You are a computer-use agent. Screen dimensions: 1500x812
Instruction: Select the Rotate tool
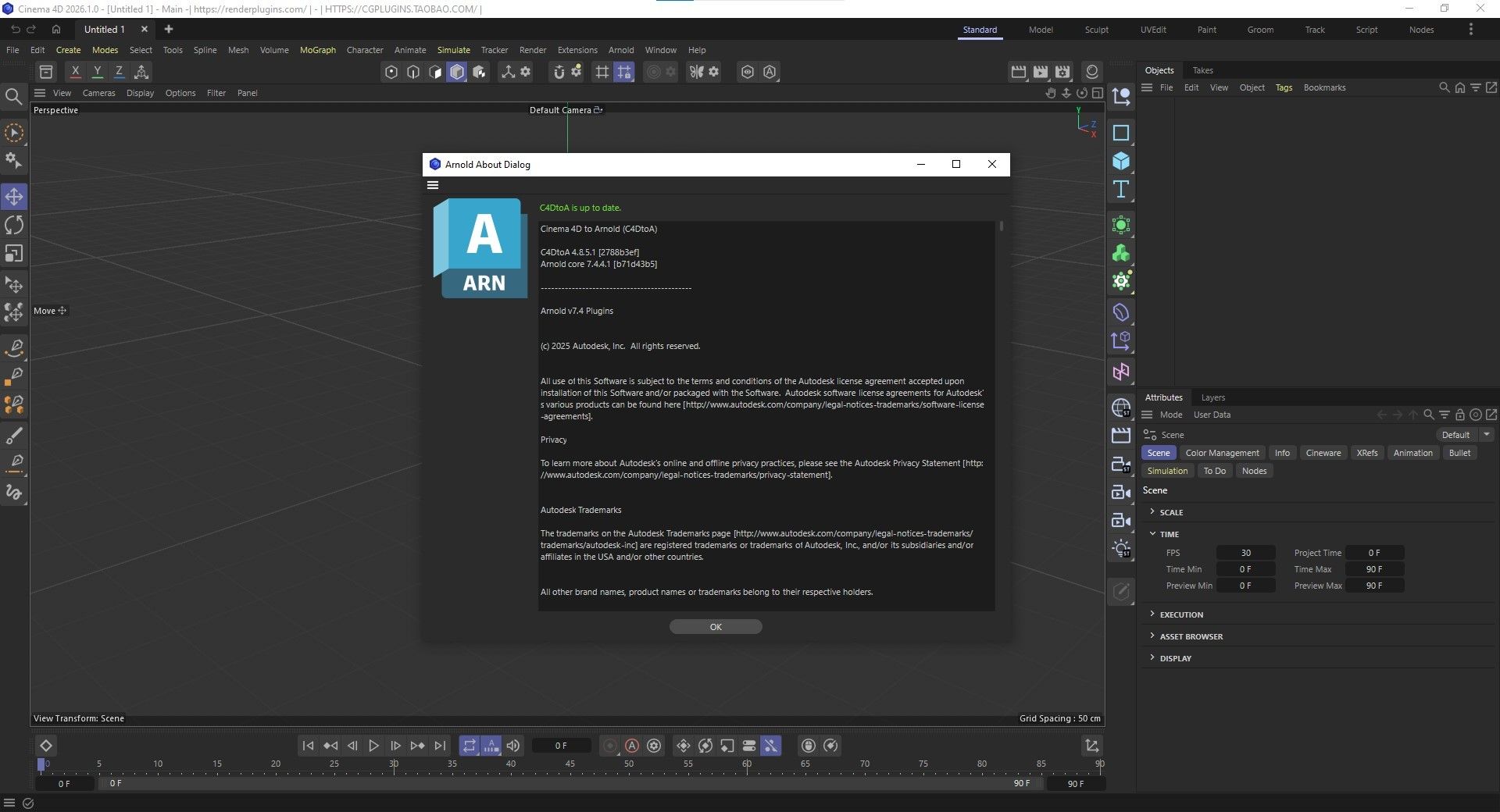(14, 225)
